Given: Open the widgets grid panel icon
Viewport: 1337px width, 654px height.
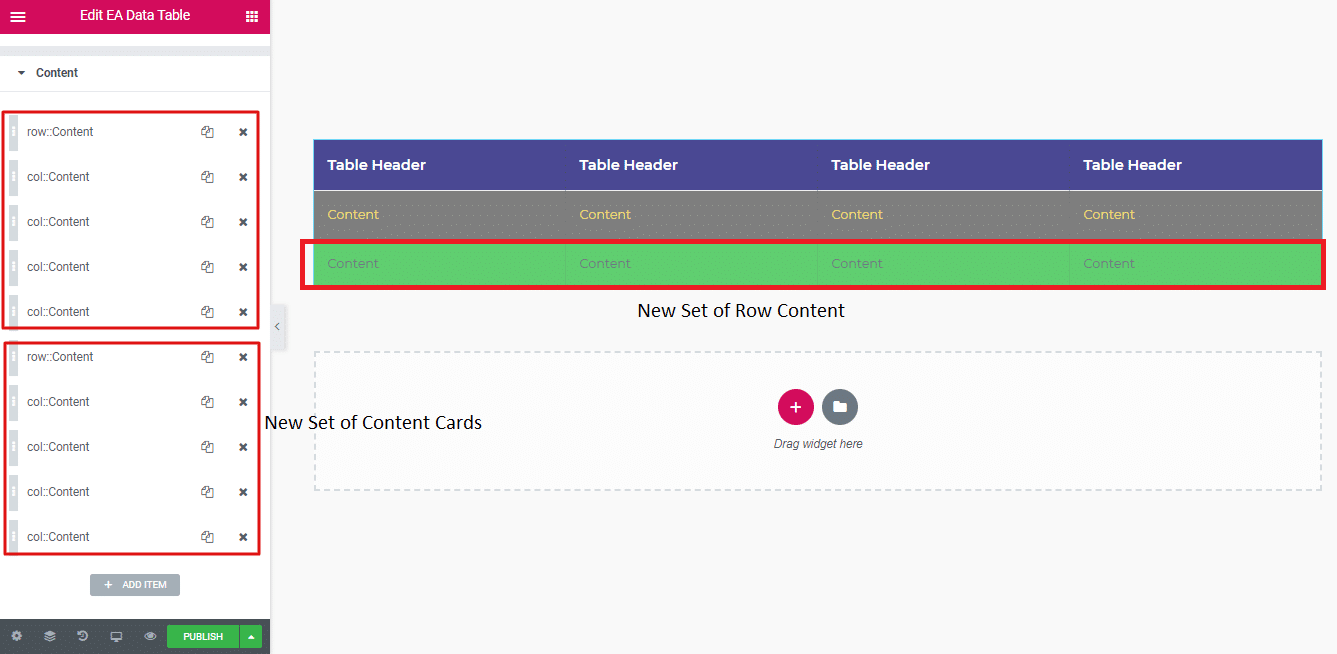Looking at the screenshot, I should click(251, 16).
